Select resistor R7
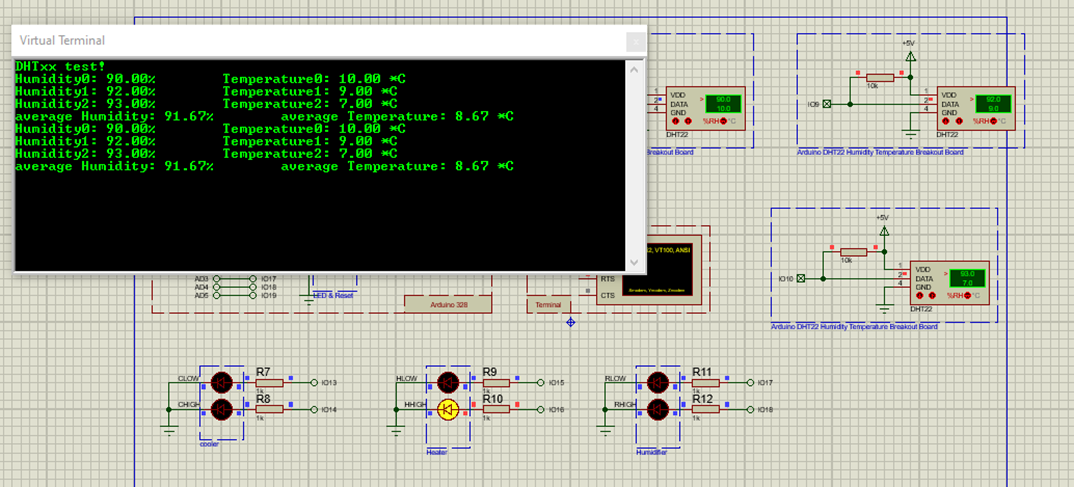This screenshot has height=487, width=1074. [x=269, y=382]
